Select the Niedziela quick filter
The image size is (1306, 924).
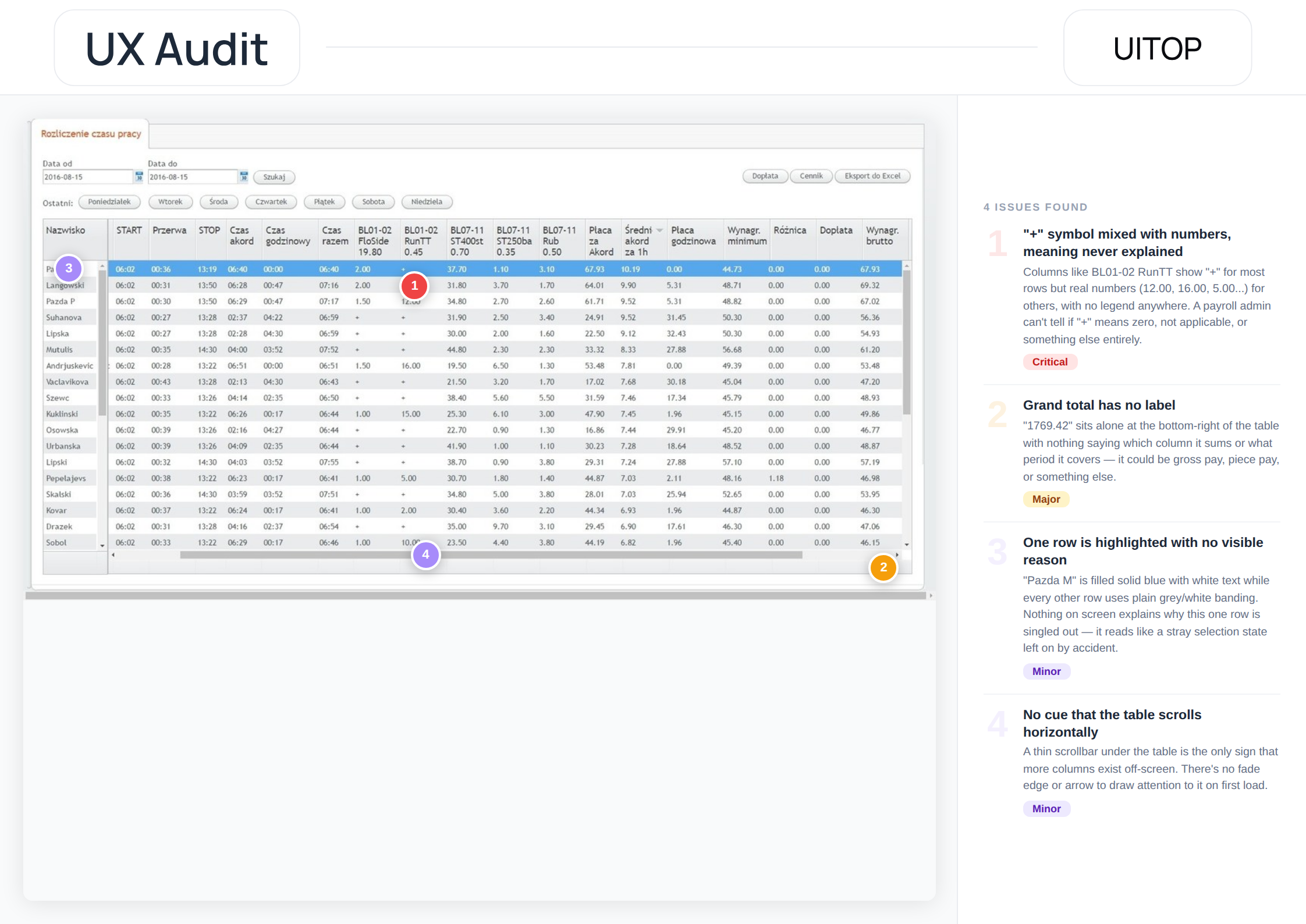pos(427,202)
